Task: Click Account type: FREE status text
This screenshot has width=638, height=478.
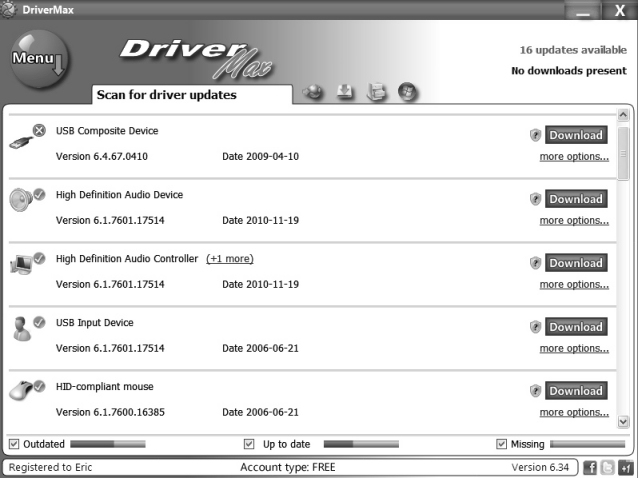Action: [x=288, y=467]
